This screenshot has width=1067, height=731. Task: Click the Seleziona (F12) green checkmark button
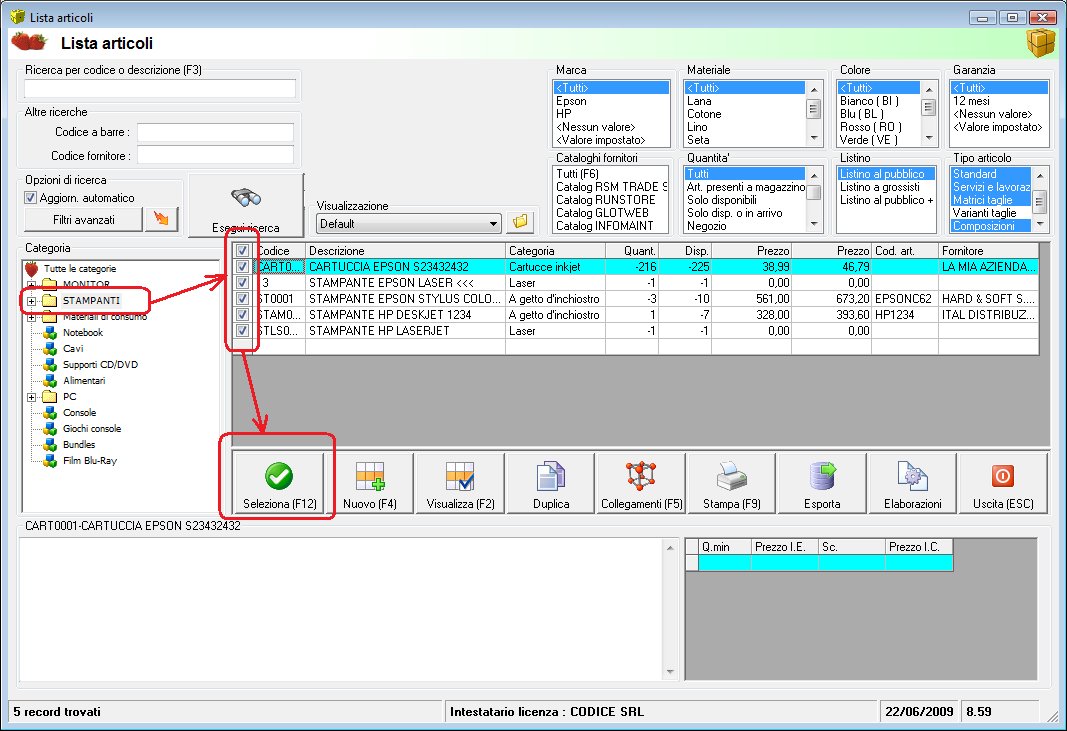click(x=279, y=483)
